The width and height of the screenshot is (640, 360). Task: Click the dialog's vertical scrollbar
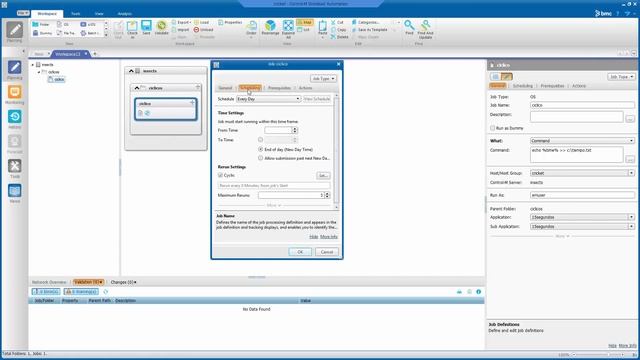pyautogui.click(x=336, y=151)
